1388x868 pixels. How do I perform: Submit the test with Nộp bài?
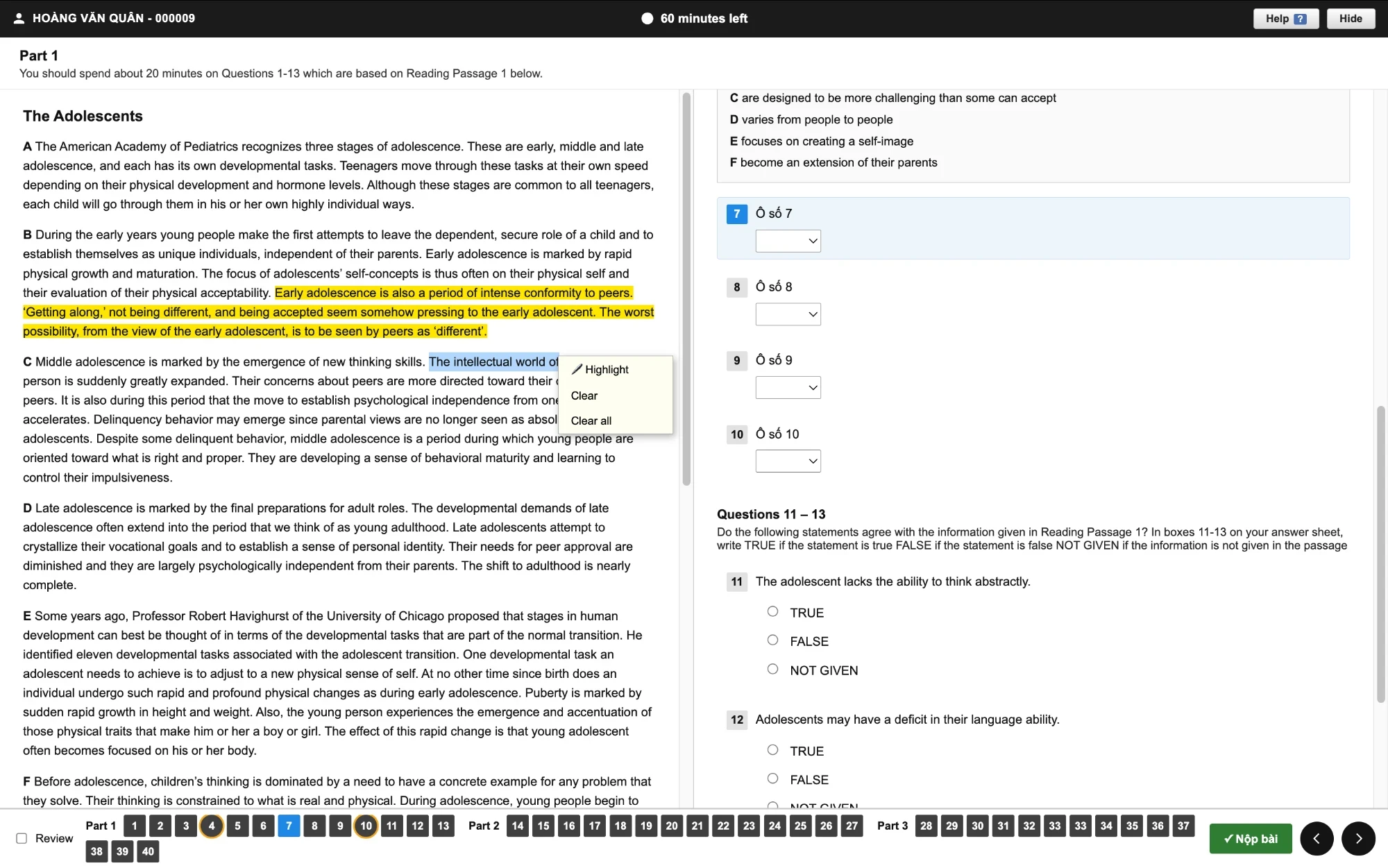pyautogui.click(x=1251, y=838)
